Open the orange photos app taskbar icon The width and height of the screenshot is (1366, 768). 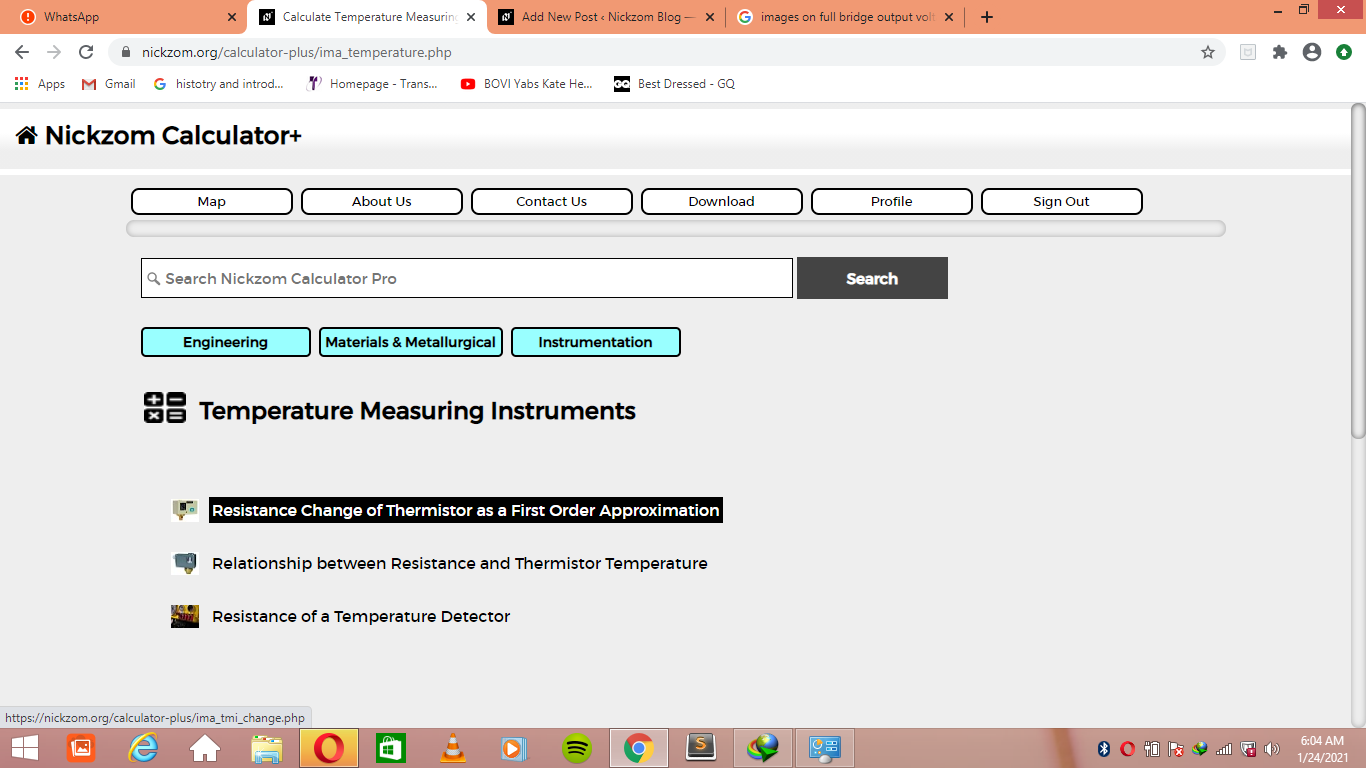[81, 748]
